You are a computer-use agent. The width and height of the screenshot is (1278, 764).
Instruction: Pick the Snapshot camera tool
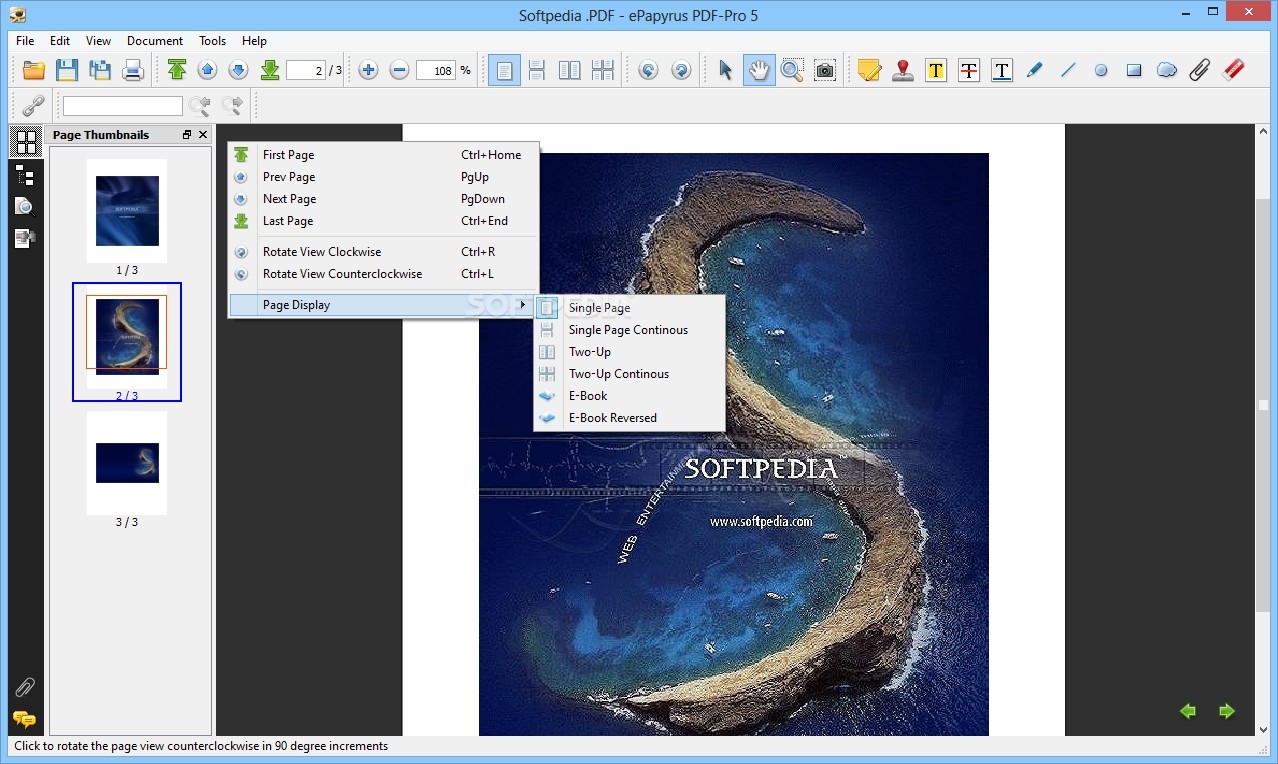(825, 70)
